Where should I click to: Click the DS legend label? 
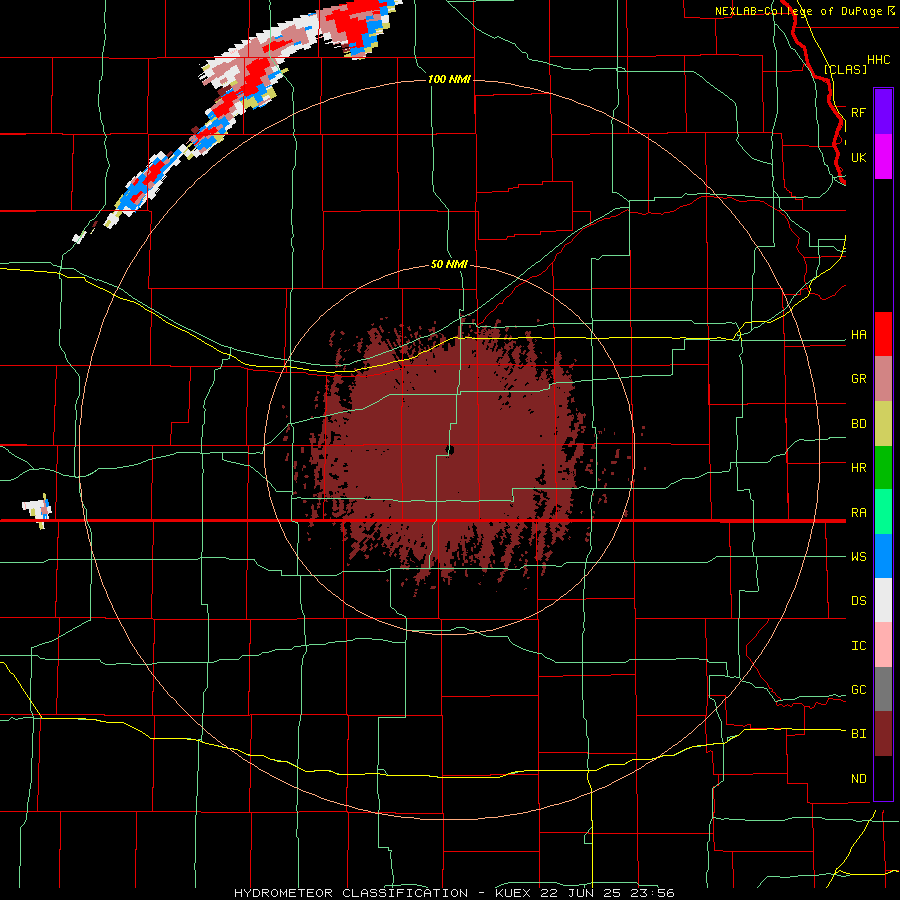[859, 601]
